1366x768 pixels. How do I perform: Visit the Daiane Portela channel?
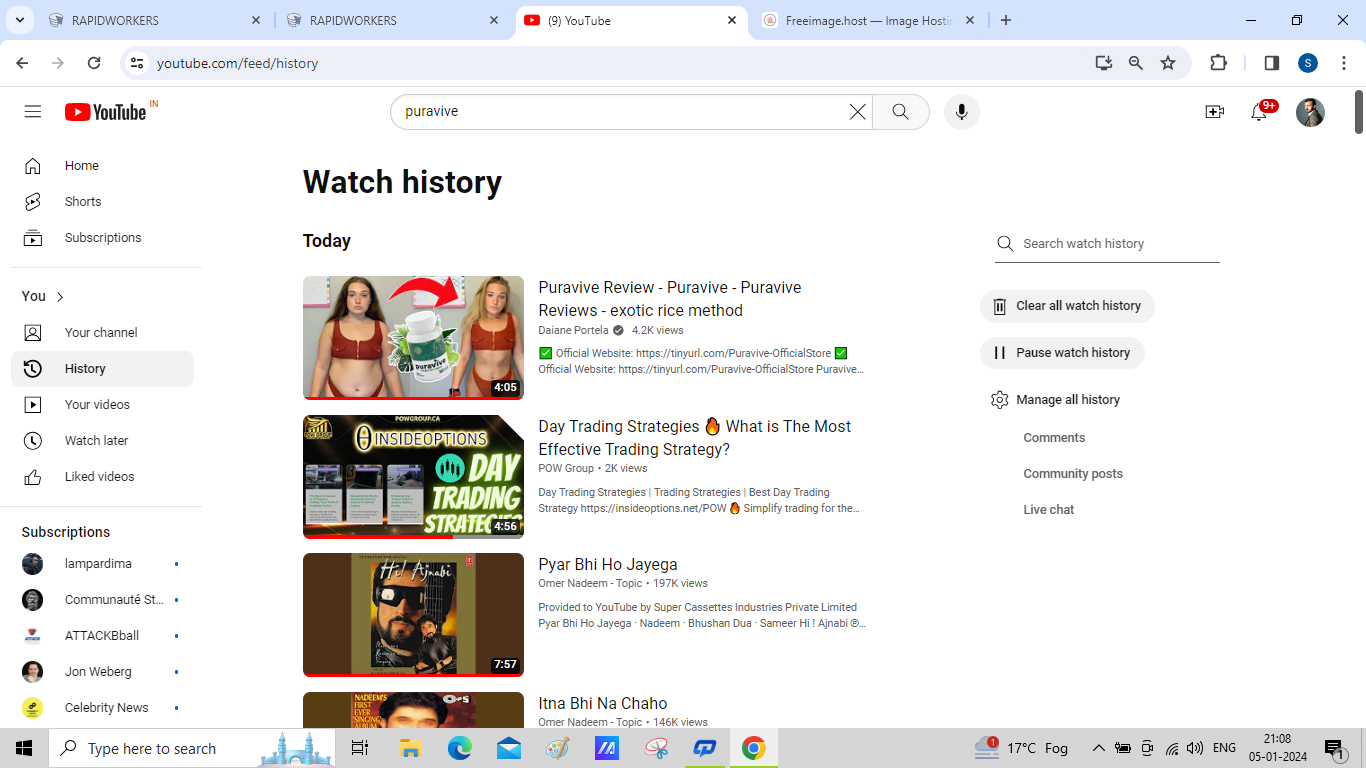(573, 331)
